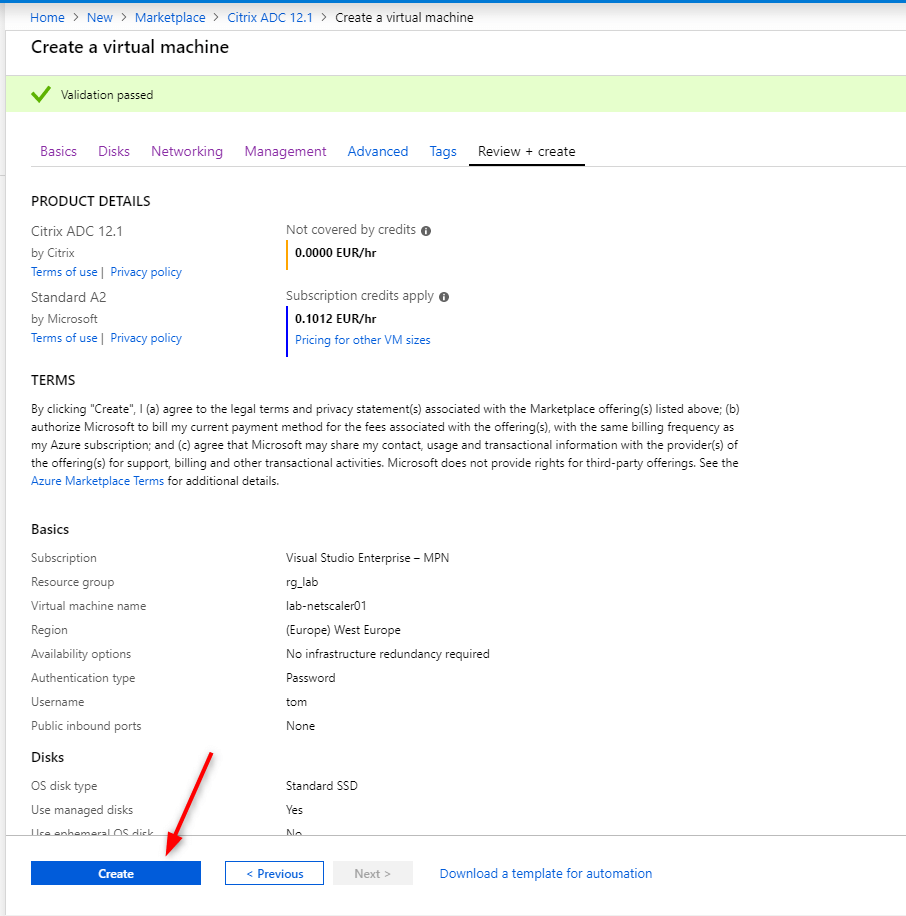Select the Review + create tab
The height and width of the screenshot is (916, 906).
526,151
